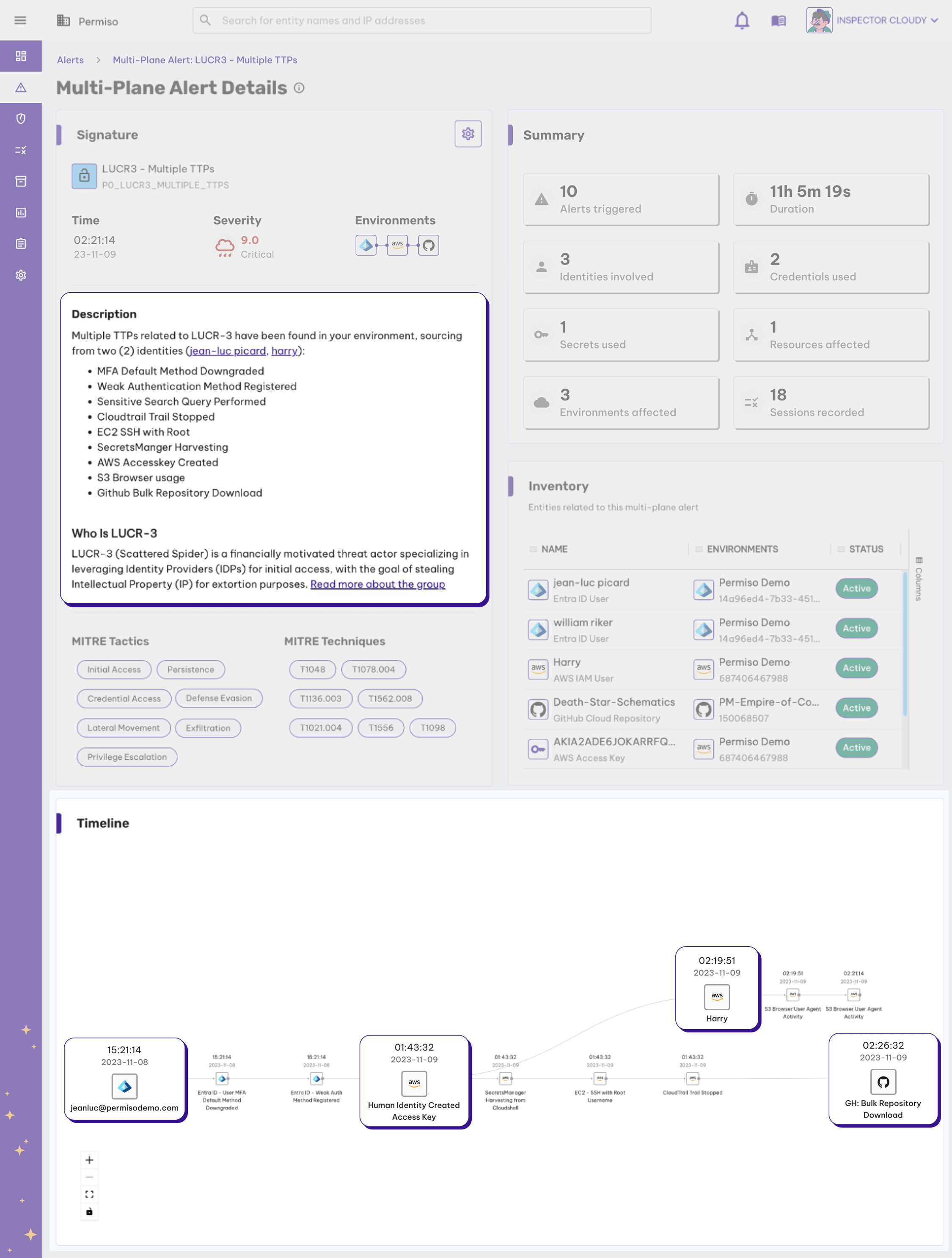
Task: Zoom in on the timeline with the plus icon
Action: click(89, 1159)
